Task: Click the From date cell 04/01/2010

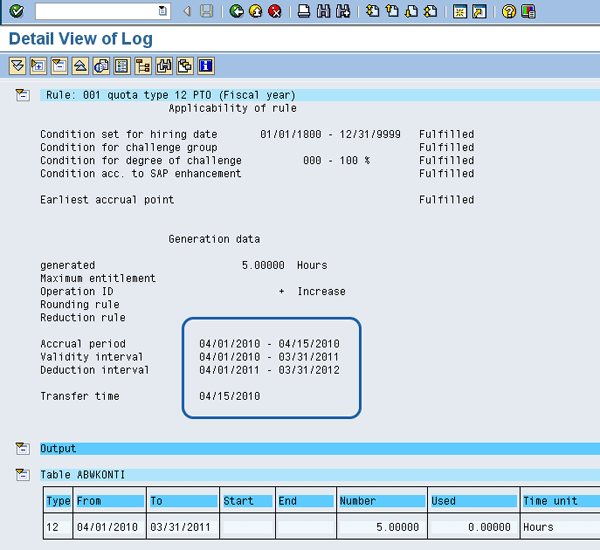Action: (107, 526)
